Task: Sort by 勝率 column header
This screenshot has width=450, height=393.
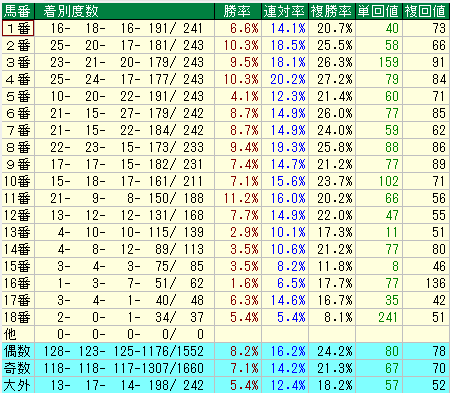Action: (x=238, y=11)
